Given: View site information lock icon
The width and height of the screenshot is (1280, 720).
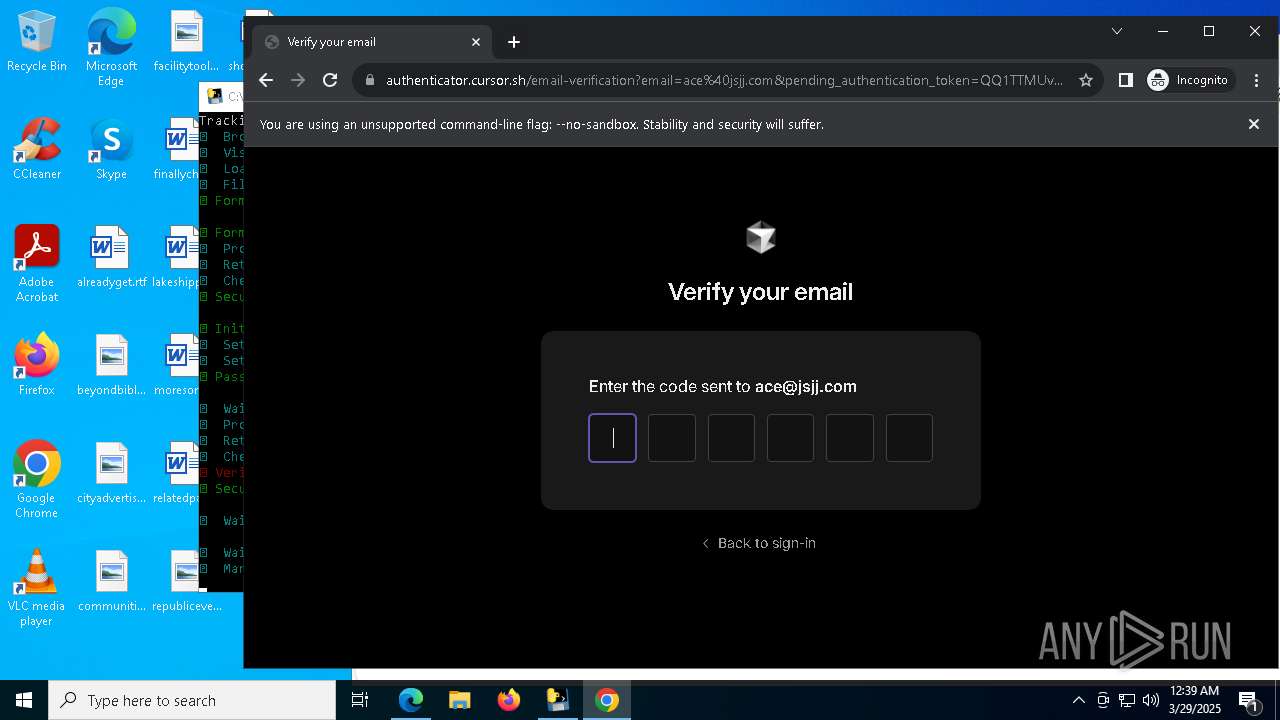Looking at the screenshot, I should point(369,80).
